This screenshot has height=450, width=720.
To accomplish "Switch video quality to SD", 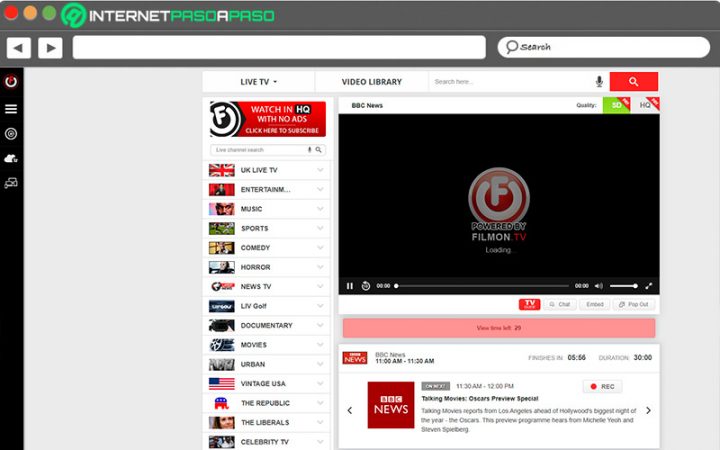I will click(616, 105).
